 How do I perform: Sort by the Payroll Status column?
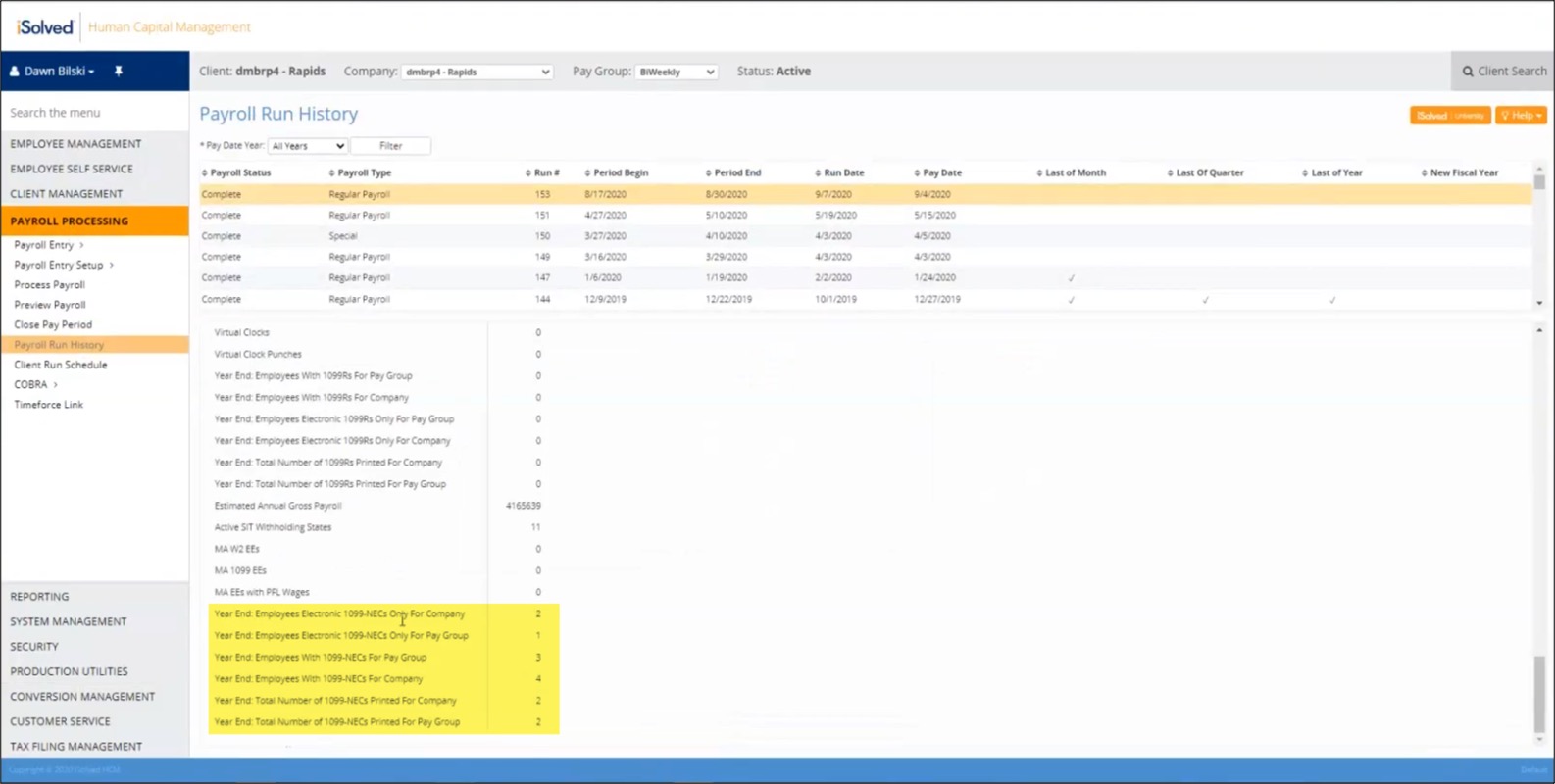pyautogui.click(x=239, y=172)
